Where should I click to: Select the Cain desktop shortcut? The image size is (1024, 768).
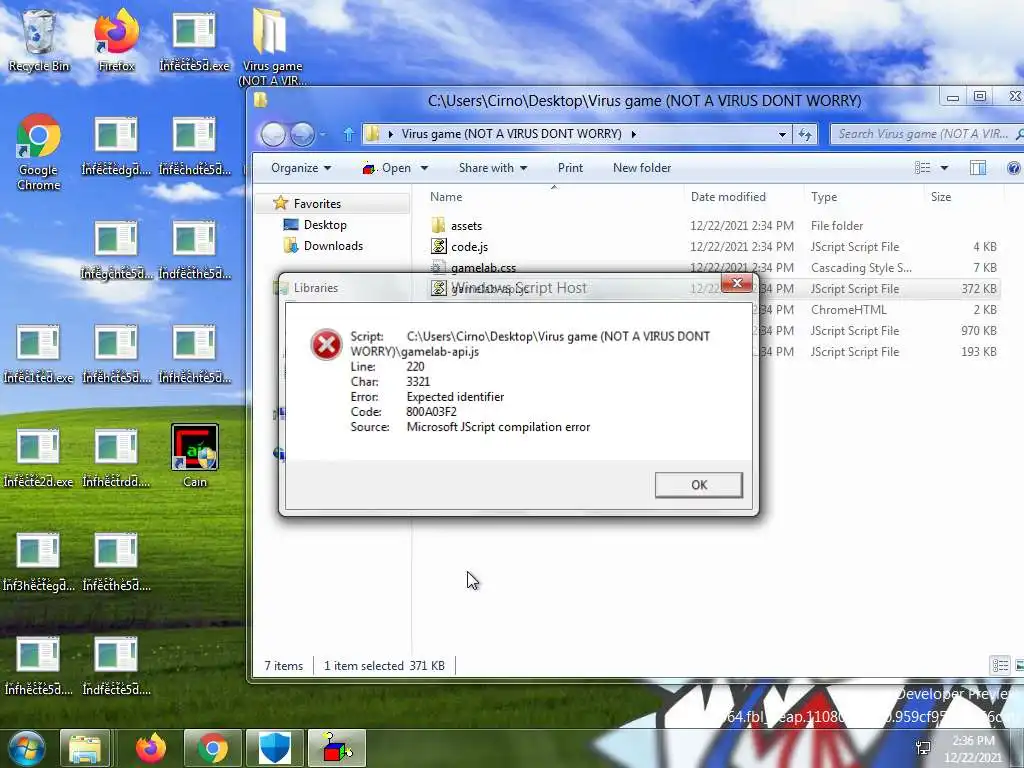click(195, 456)
